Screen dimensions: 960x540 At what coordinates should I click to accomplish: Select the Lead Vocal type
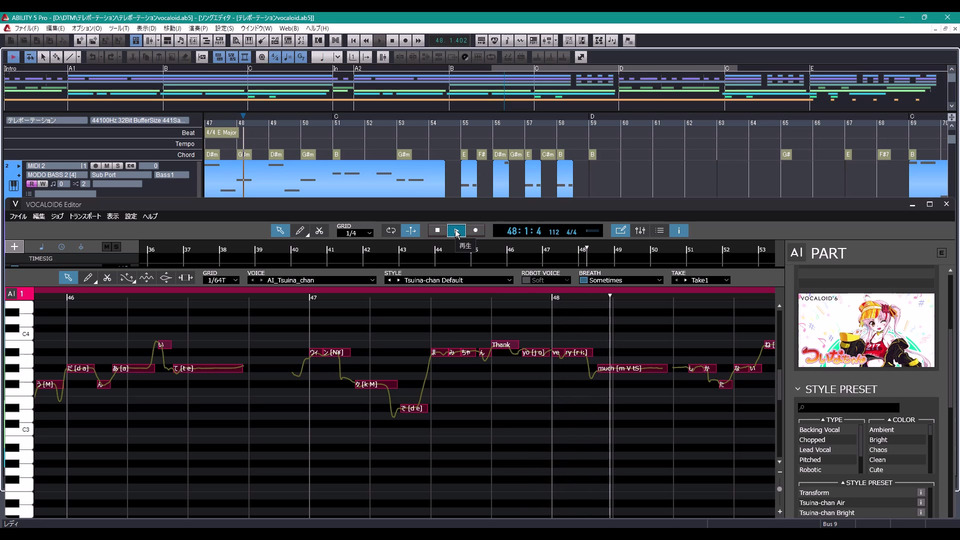815,450
